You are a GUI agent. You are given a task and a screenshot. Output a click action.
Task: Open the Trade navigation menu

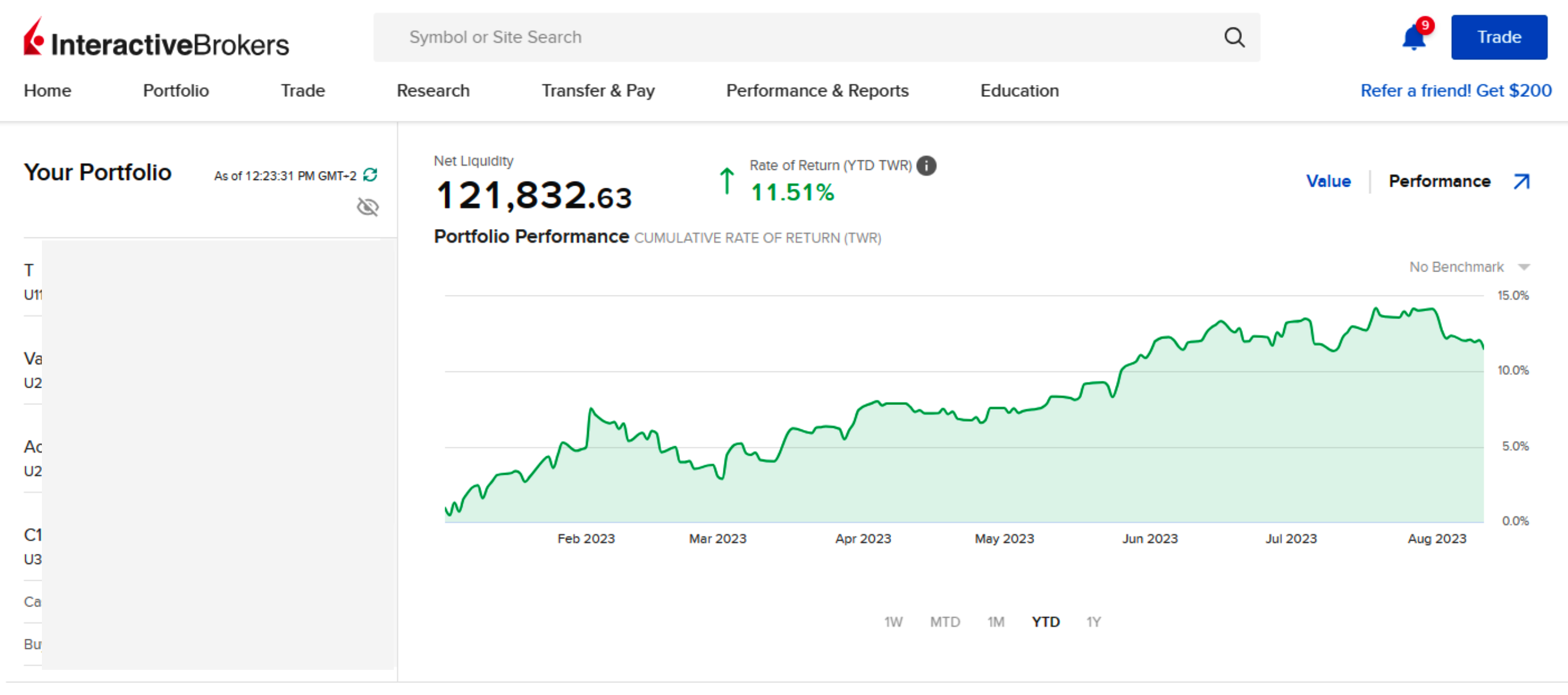302,91
